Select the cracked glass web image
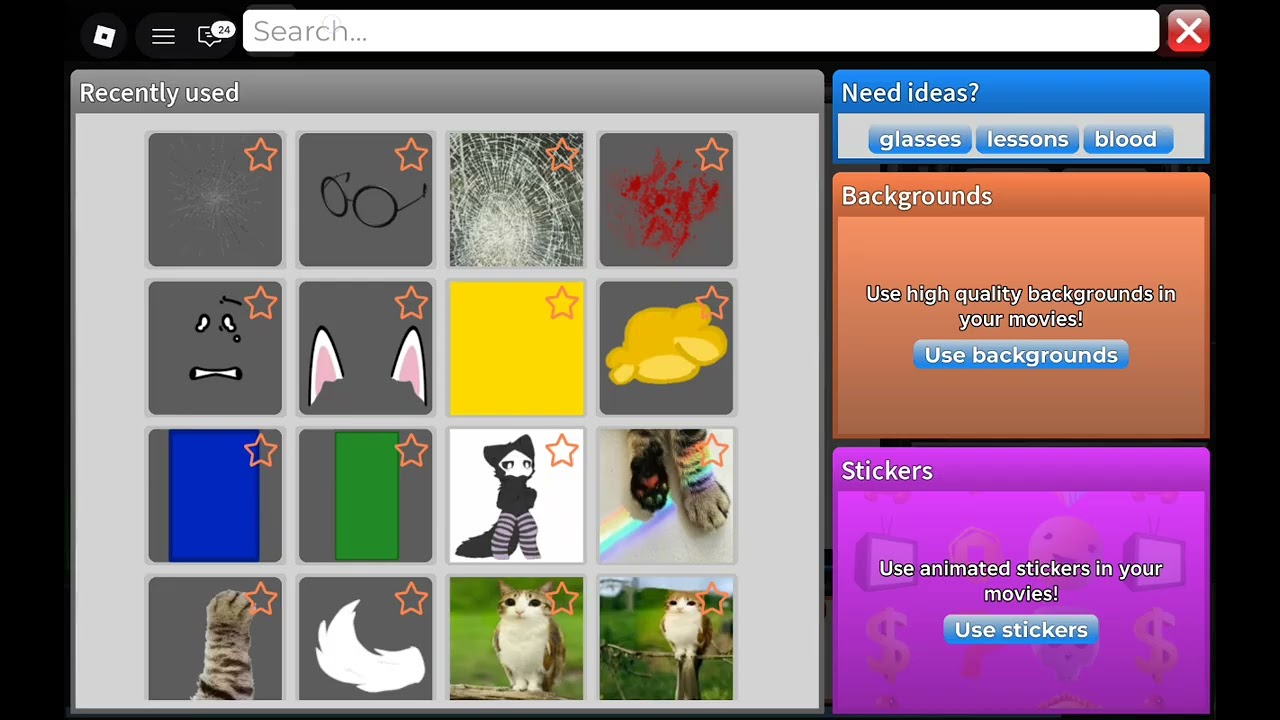This screenshot has height=720, width=1280. coord(215,200)
